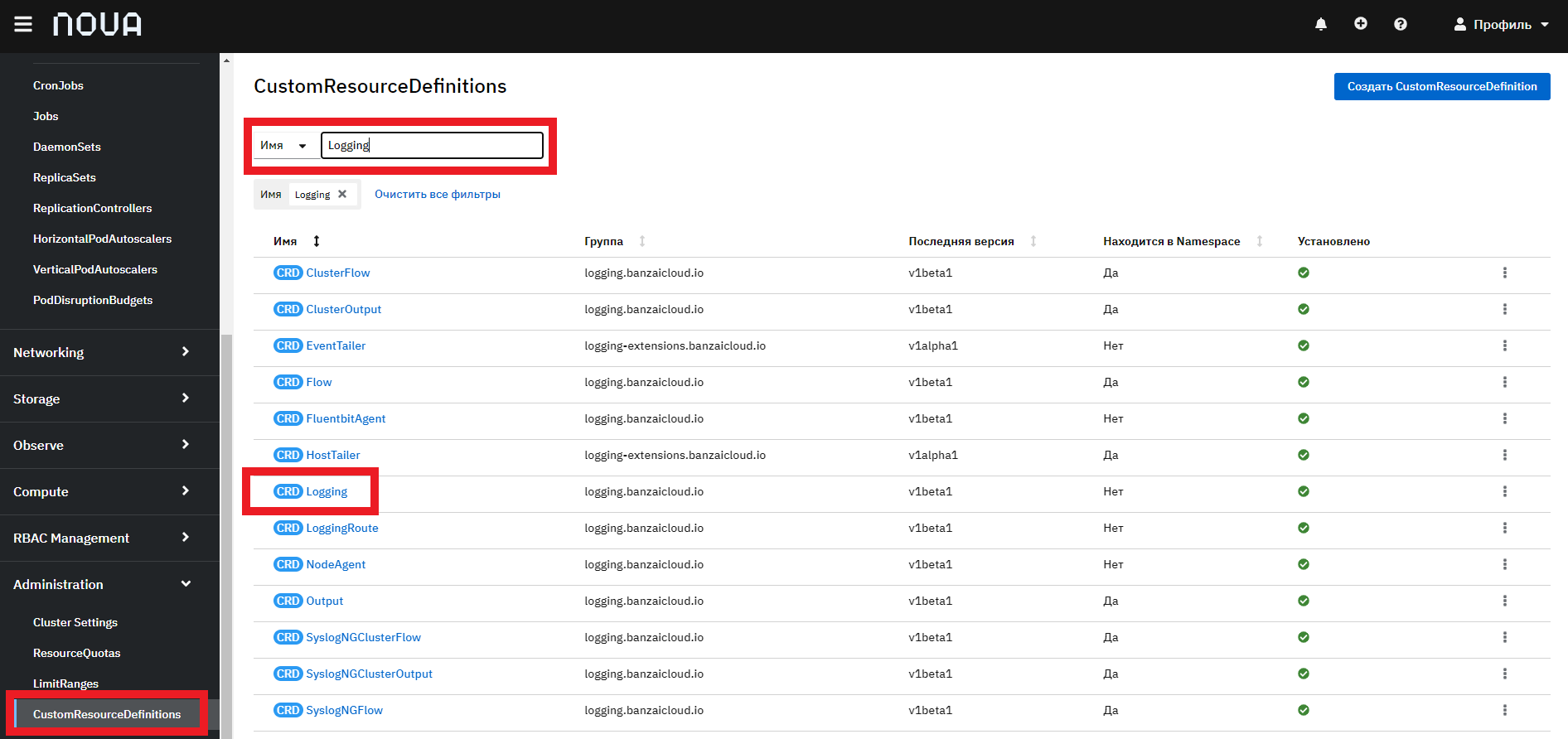Open the SyslogNGClusterFlow CRD link

(364, 637)
